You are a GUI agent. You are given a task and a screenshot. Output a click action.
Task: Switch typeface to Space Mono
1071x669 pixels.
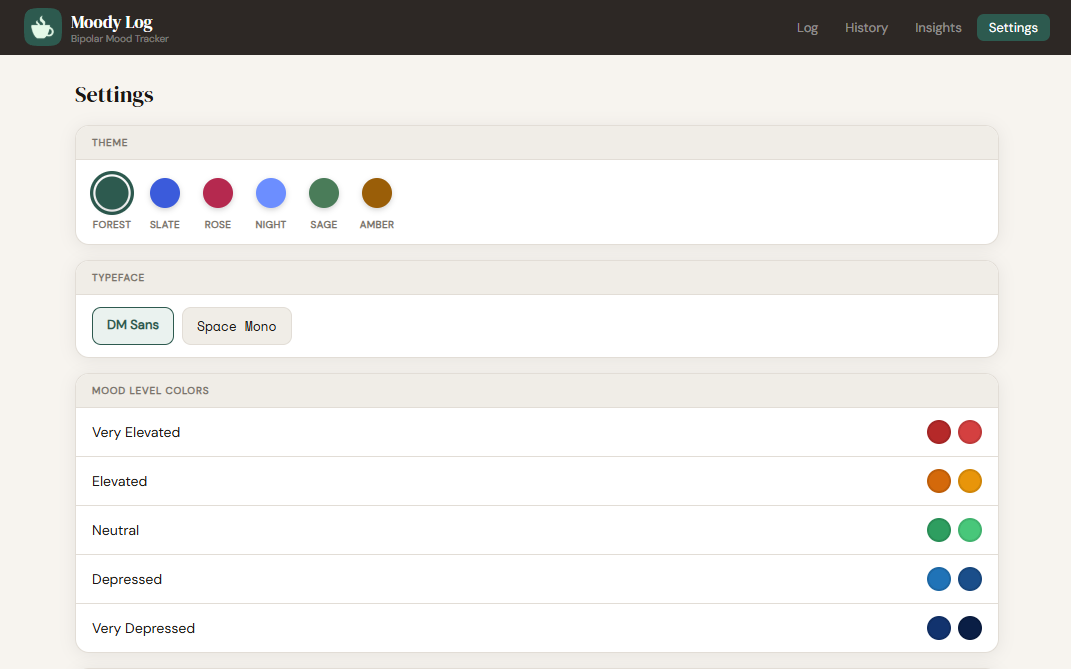[236, 325]
